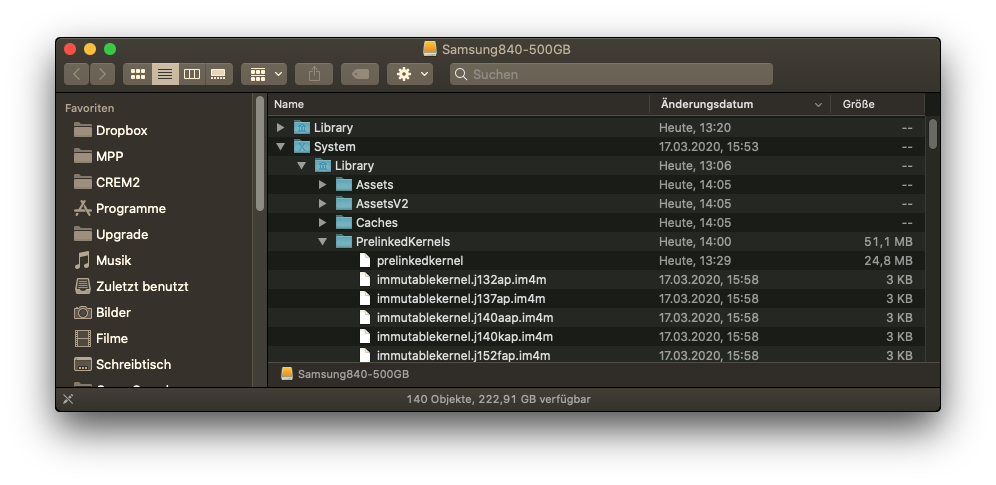Click the Edit Tags toolbar button
This screenshot has width=996, height=485.
[360, 74]
